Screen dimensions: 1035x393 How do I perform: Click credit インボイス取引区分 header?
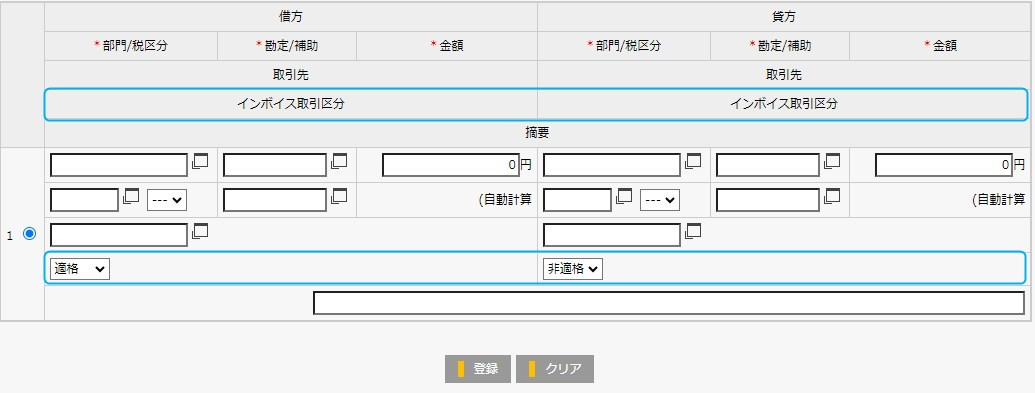point(784,104)
